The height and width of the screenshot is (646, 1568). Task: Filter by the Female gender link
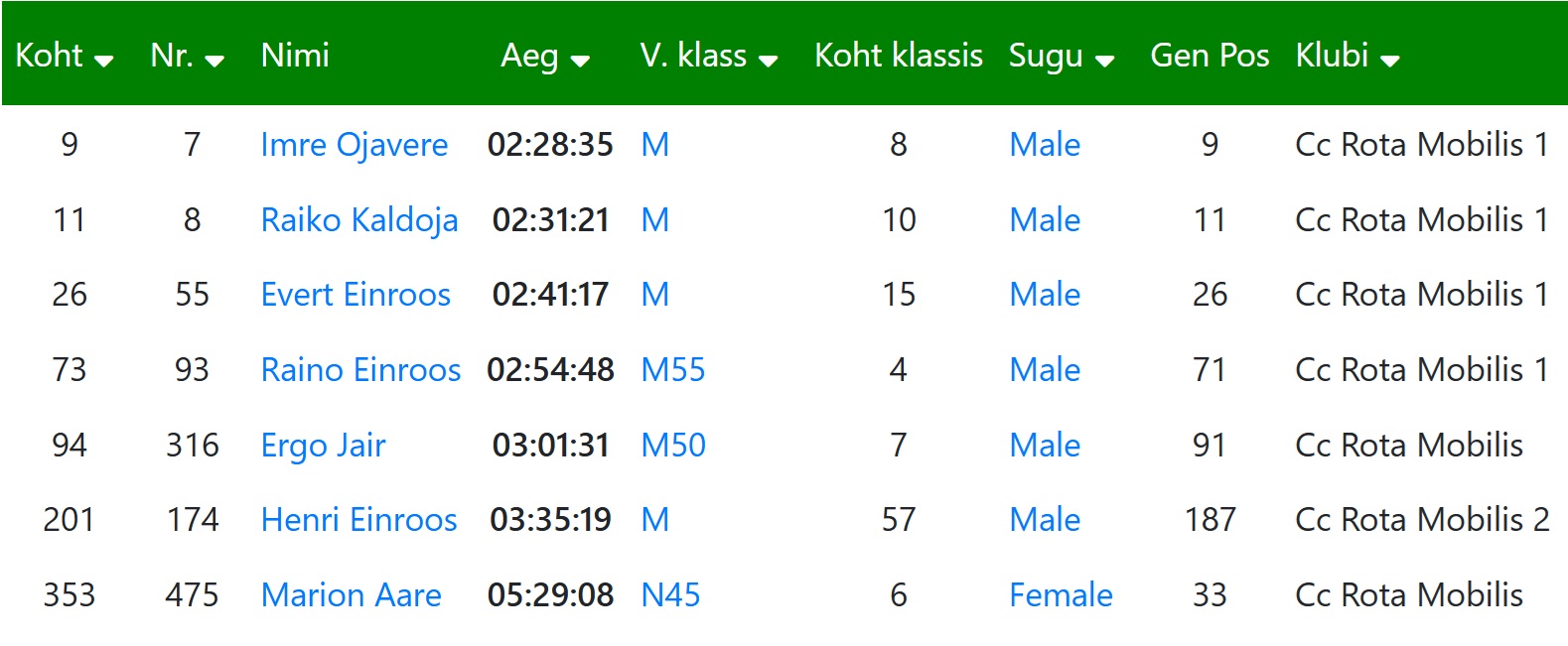point(1061,595)
